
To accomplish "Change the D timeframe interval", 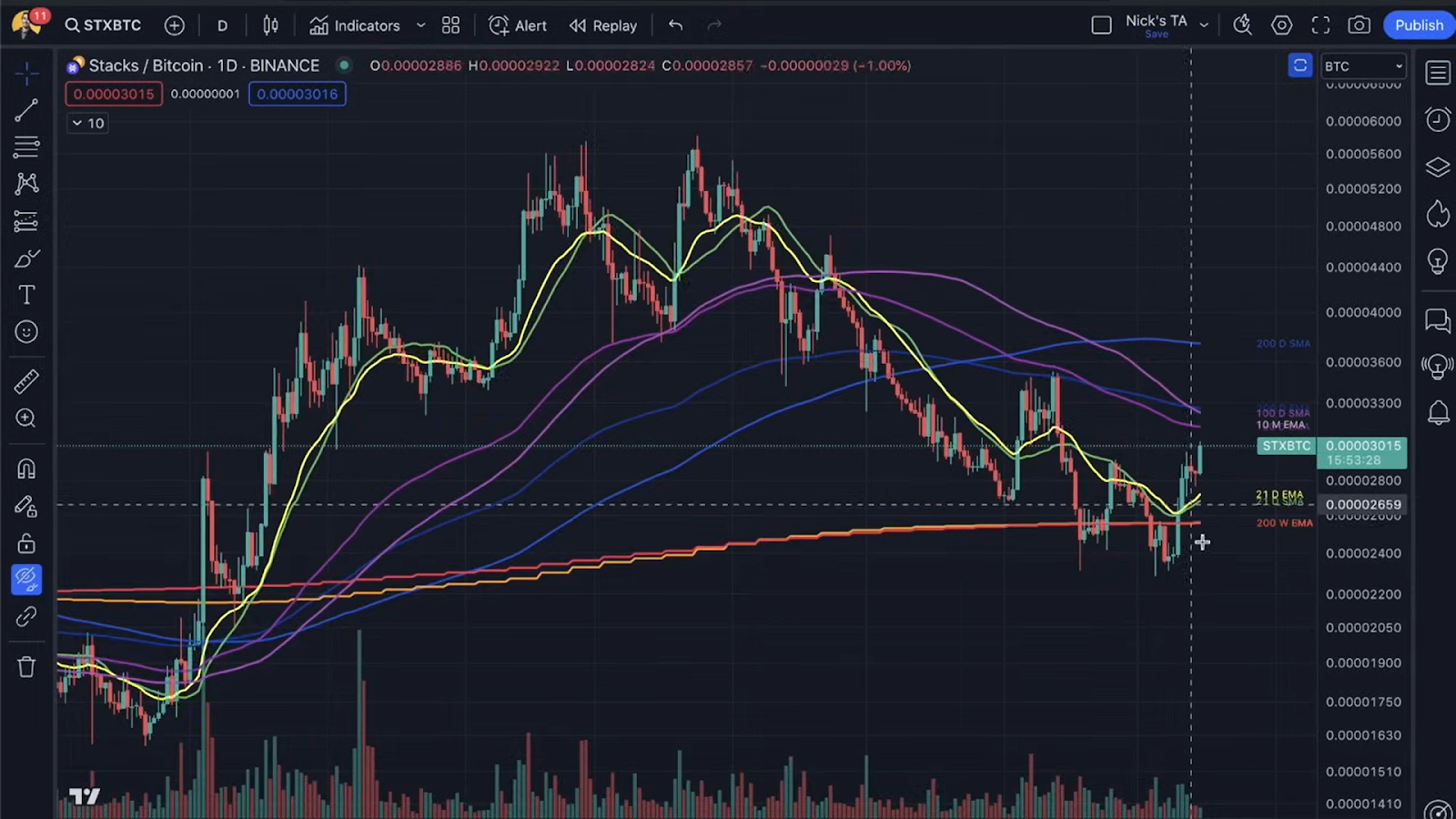I will click(x=222, y=25).
